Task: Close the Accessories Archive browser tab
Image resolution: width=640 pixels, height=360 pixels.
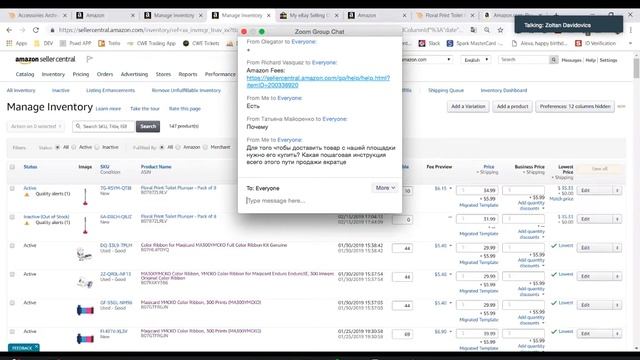Action: click(64, 16)
